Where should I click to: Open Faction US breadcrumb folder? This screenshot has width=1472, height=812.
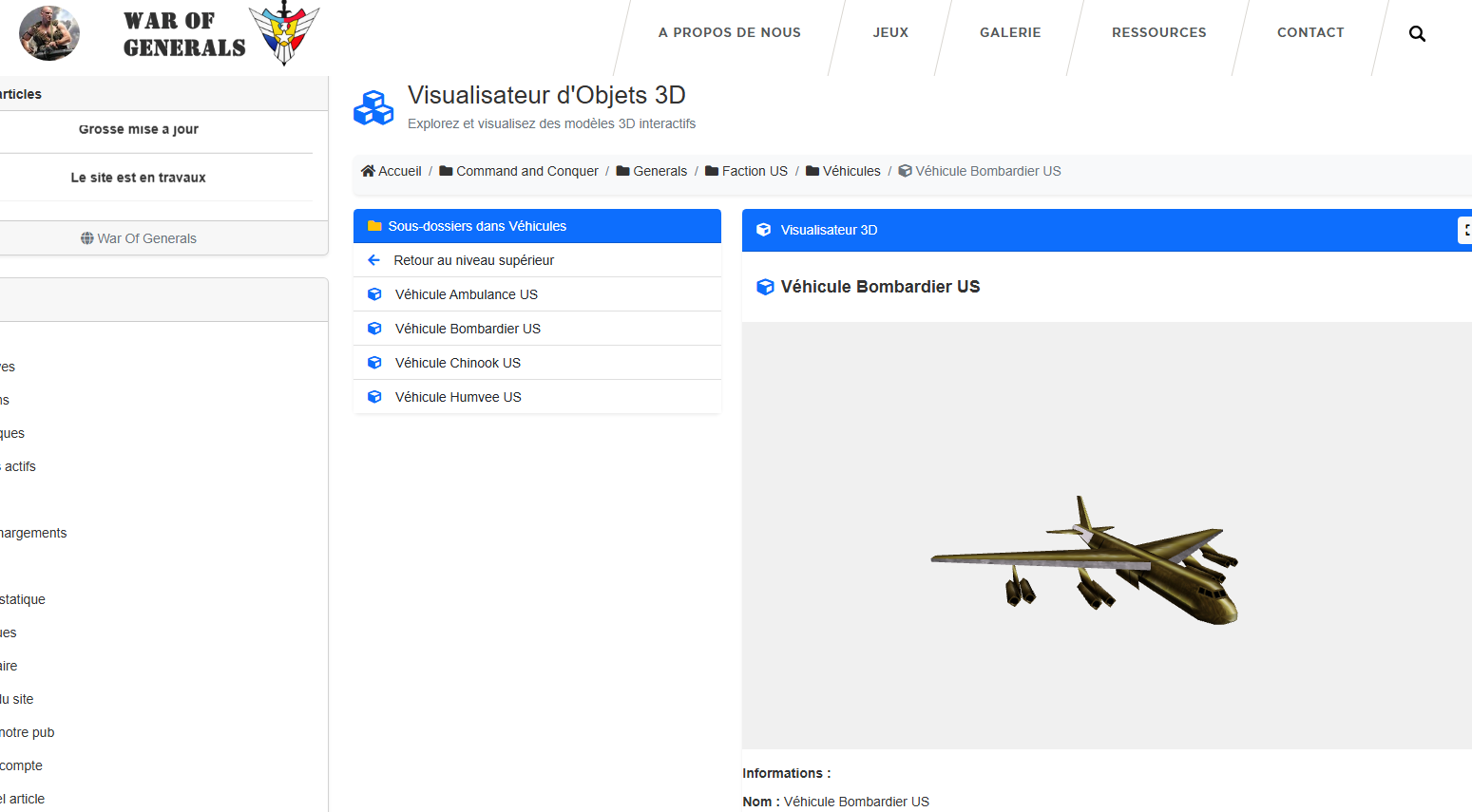[747, 171]
